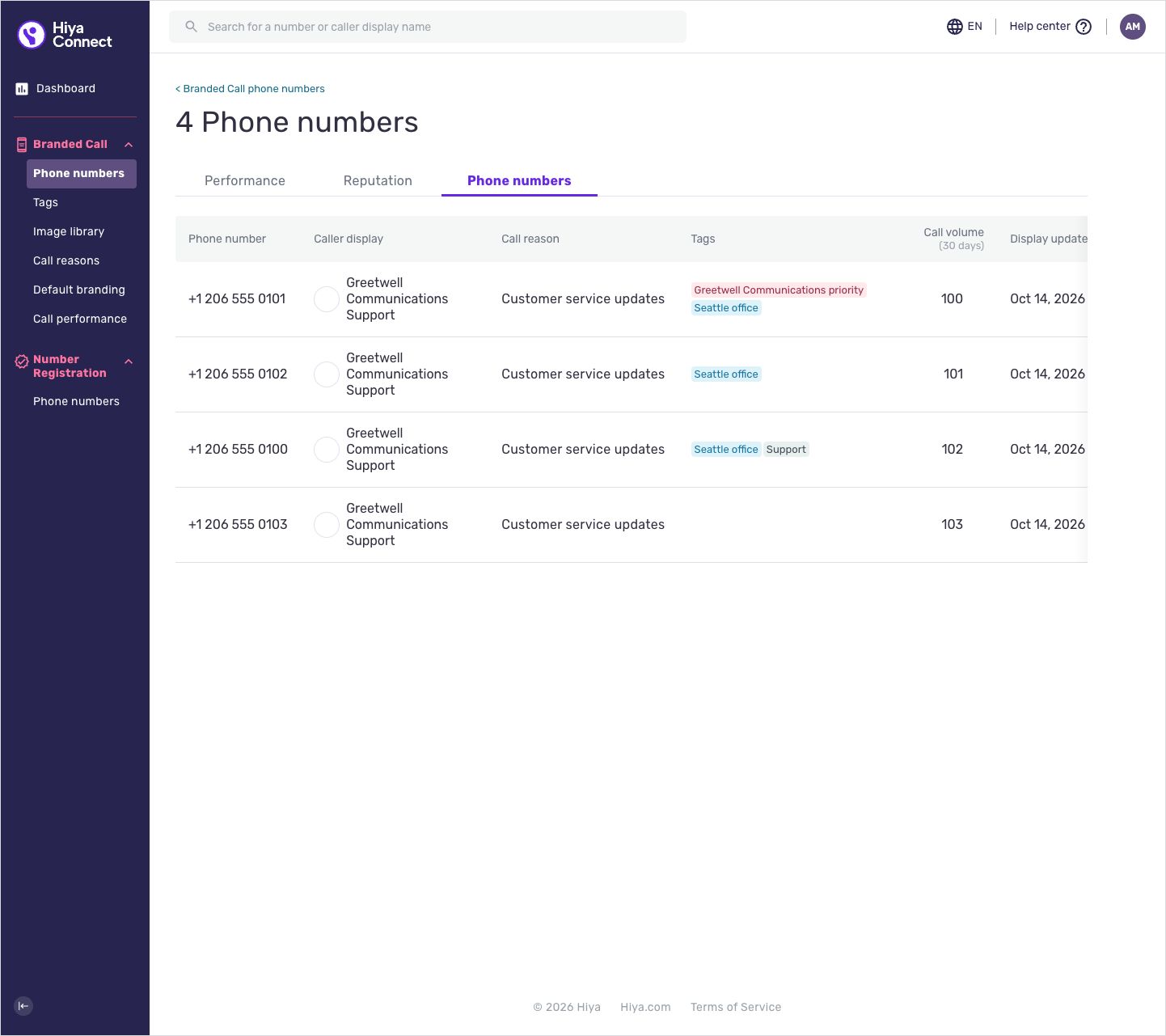Go back to Branded Call phone numbers
The image size is (1166, 1036).
[x=250, y=89]
